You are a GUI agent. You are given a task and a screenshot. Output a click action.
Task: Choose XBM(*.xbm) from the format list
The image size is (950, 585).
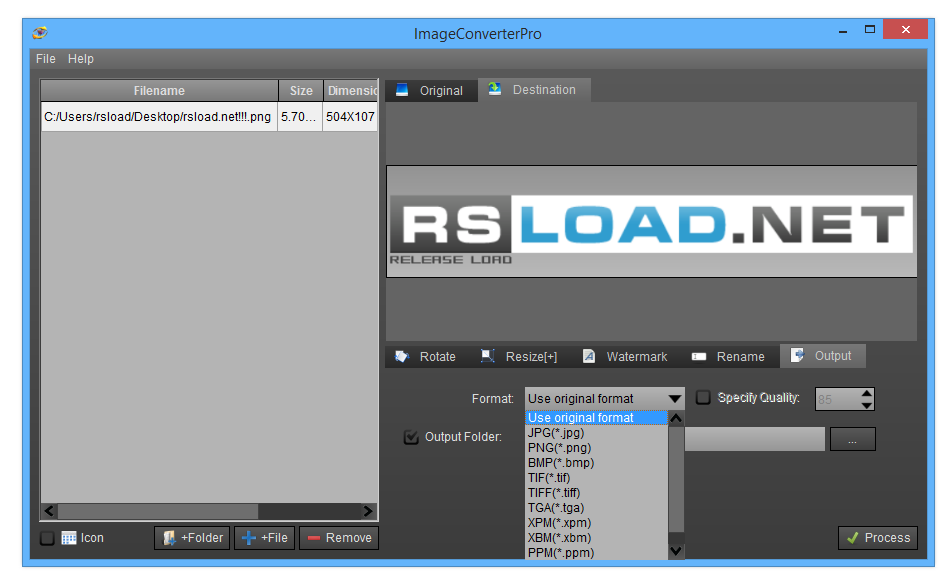coord(596,538)
